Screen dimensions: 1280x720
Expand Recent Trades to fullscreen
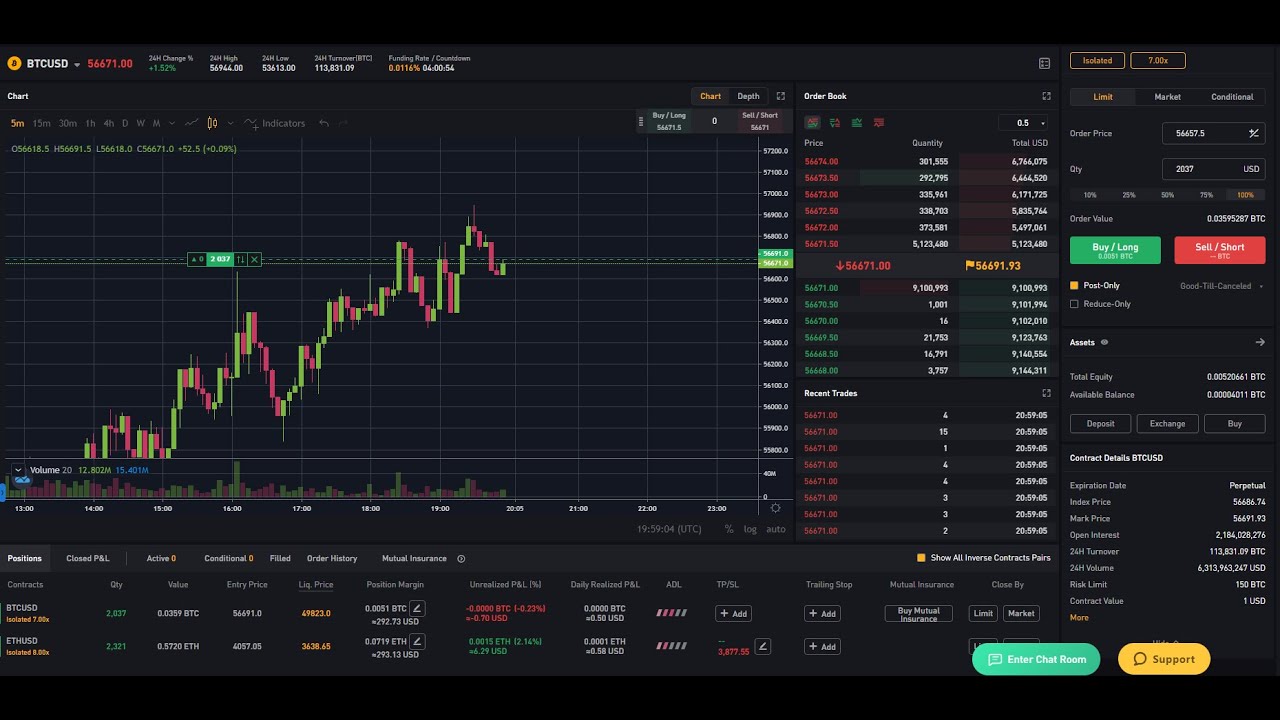tap(1046, 393)
